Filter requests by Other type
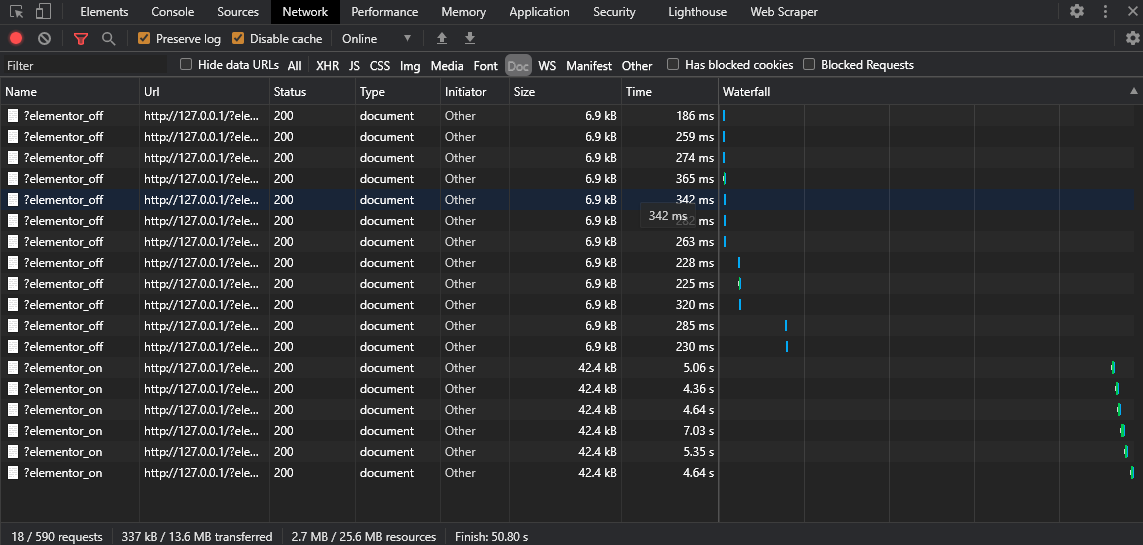The height and width of the screenshot is (545, 1143). coord(637,66)
